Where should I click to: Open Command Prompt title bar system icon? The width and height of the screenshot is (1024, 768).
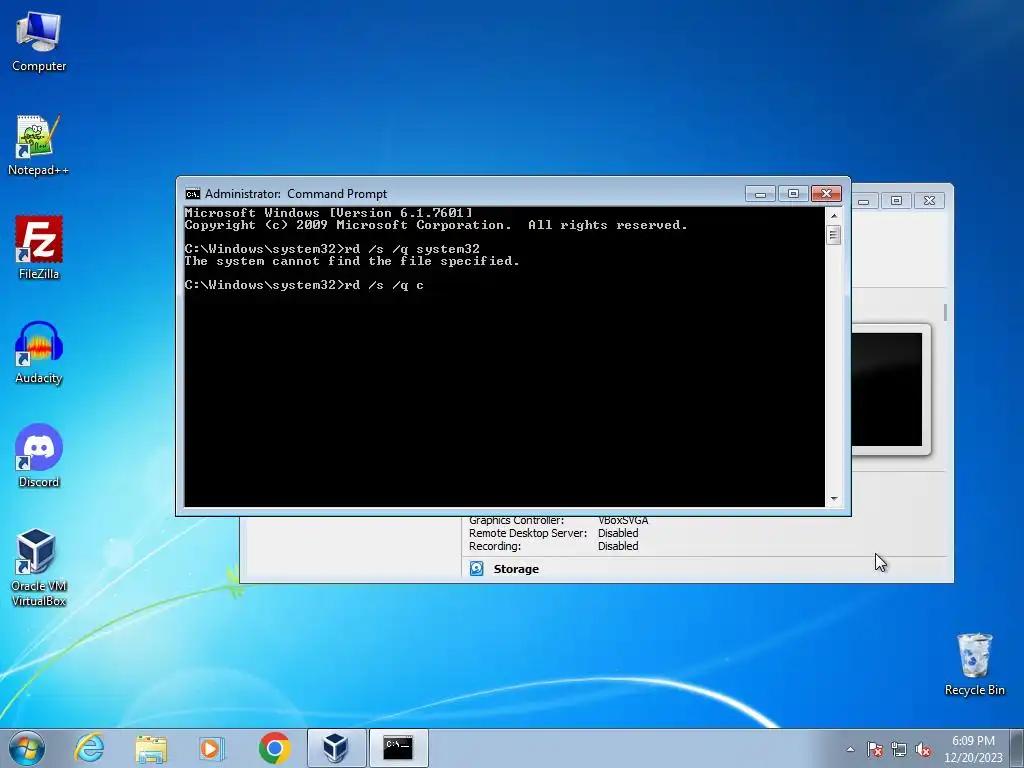point(193,194)
